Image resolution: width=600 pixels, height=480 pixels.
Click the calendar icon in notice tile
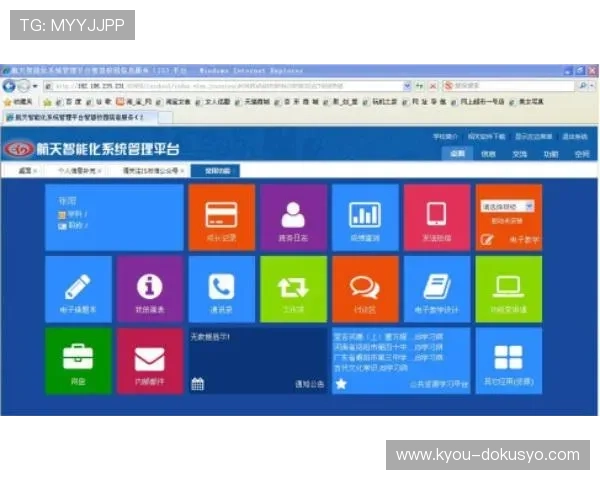point(197,384)
